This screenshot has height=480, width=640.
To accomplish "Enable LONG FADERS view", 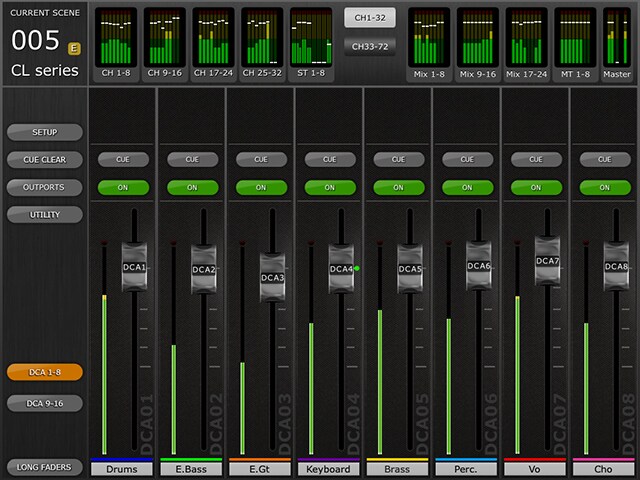I will click(x=44, y=467).
